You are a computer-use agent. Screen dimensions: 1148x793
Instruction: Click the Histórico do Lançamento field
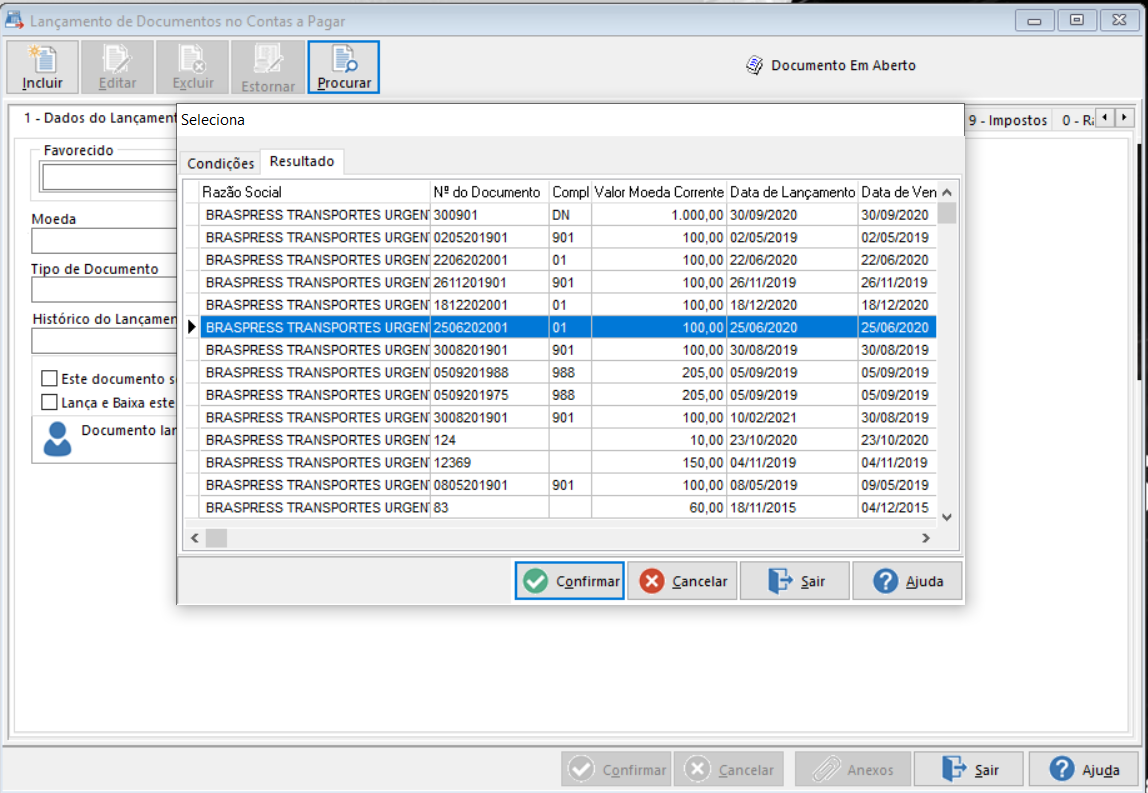point(104,341)
